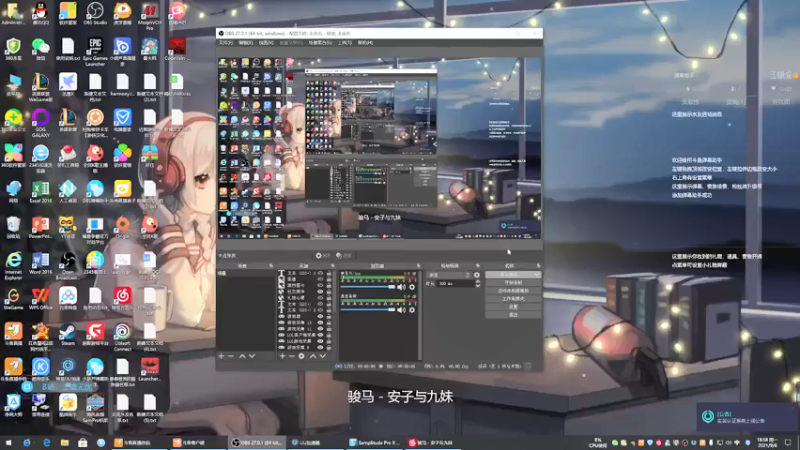Toggle visibility eye of 游戏采集 8 source
The height and width of the screenshot is (450, 800).
tap(320, 347)
